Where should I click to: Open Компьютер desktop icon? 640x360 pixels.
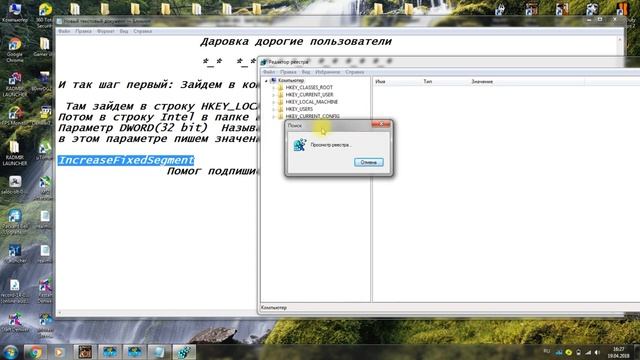15,12
